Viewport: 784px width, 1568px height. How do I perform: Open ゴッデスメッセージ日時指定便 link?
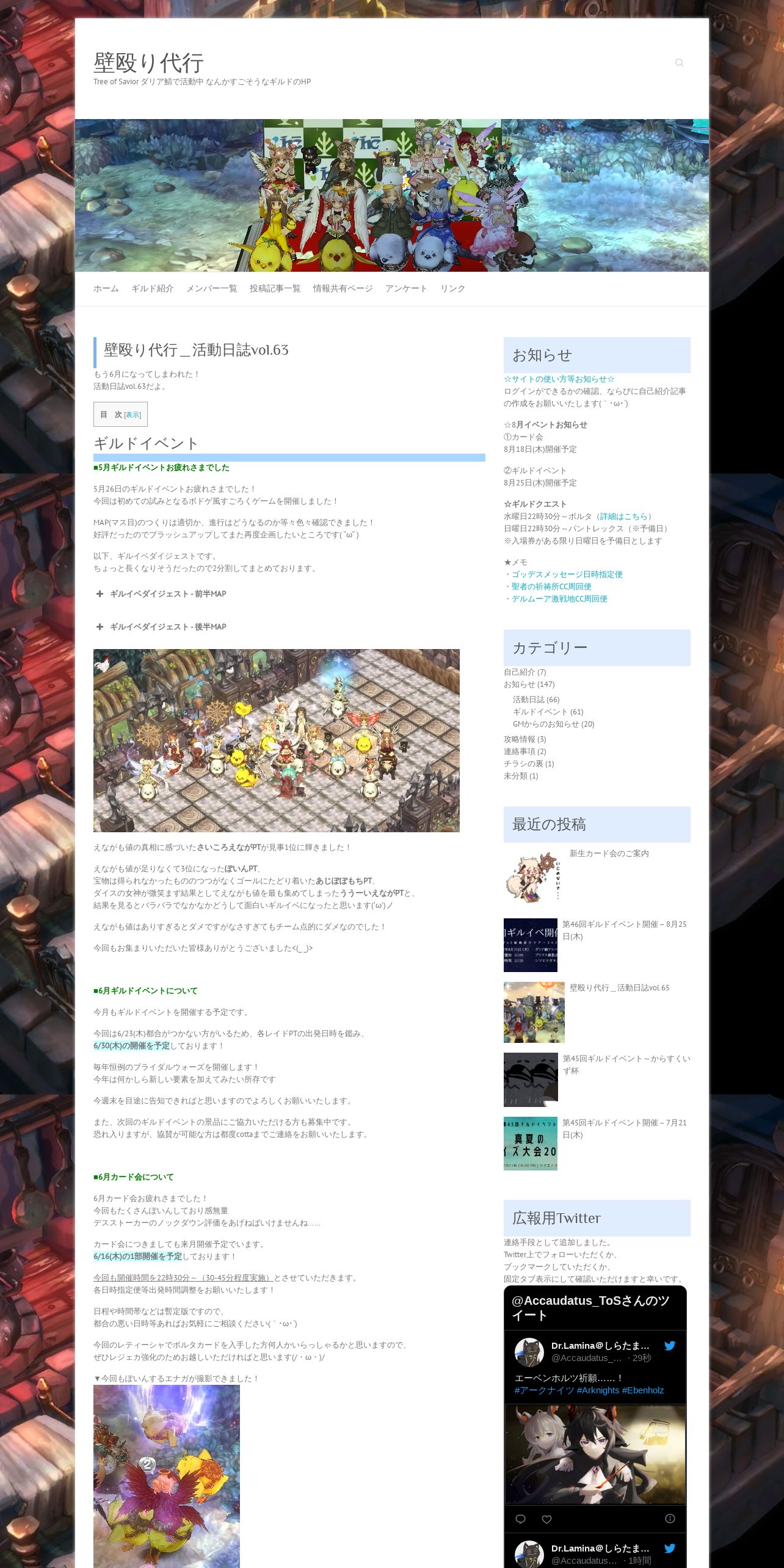click(x=567, y=575)
